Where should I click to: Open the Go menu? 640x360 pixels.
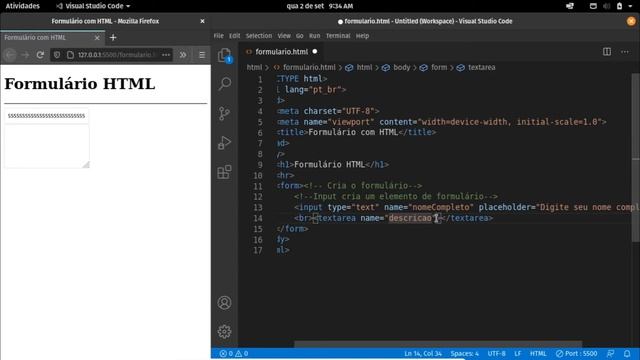[x=300, y=36]
